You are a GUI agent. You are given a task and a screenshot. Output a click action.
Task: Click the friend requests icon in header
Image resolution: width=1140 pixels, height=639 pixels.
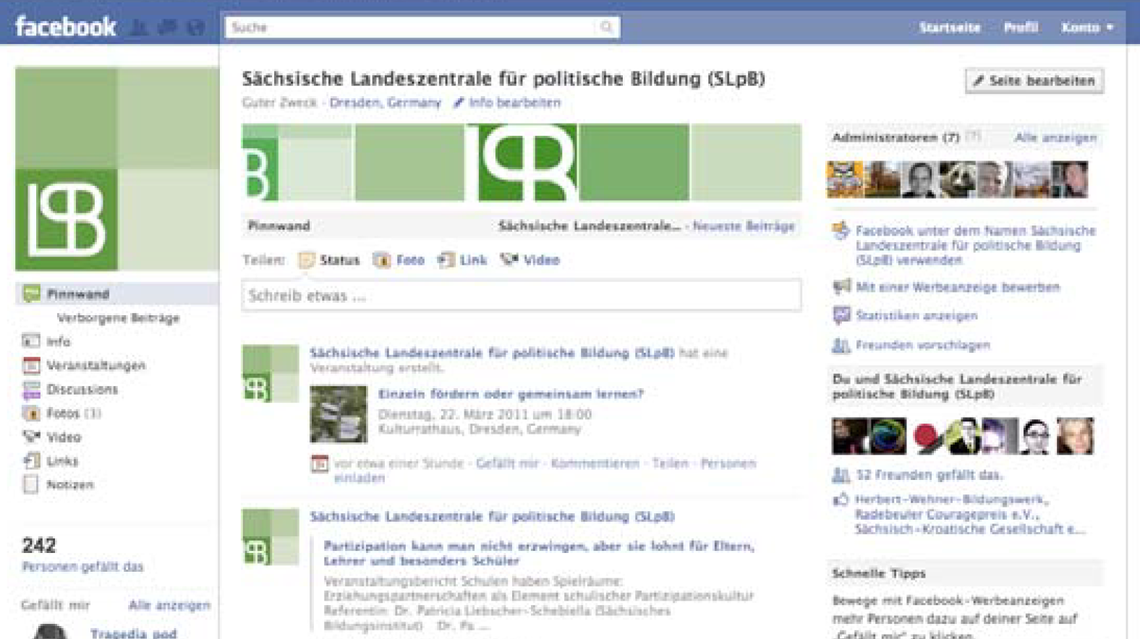(140, 28)
